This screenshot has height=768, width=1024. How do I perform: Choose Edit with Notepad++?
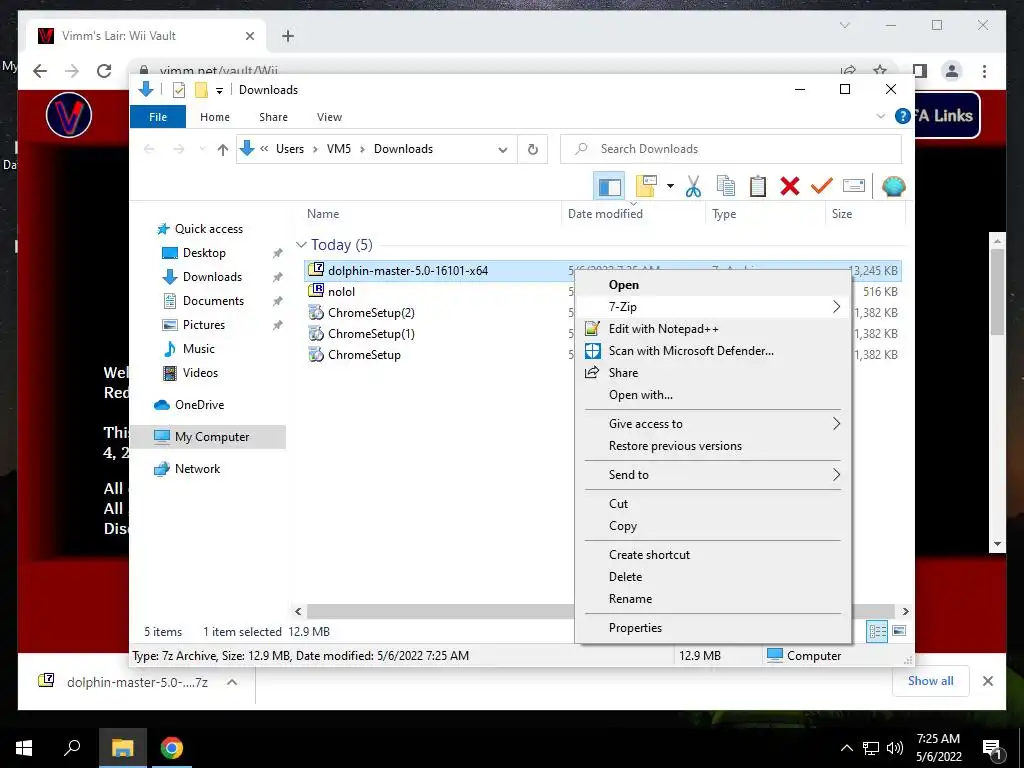pos(714,328)
